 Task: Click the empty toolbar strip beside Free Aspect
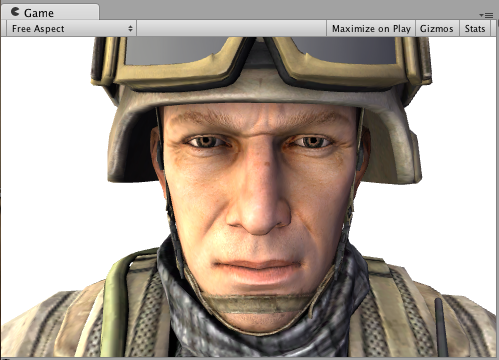coord(231,29)
